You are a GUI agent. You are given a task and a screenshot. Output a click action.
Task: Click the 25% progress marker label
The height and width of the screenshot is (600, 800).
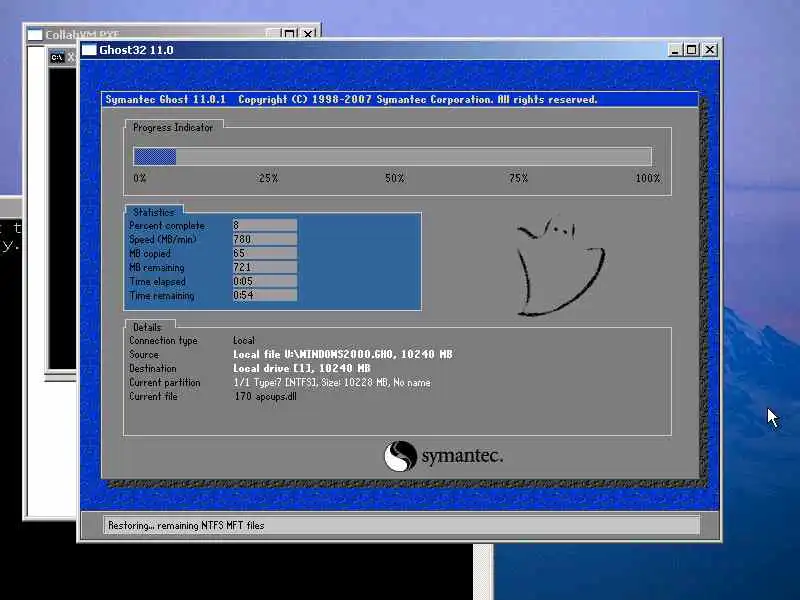(268, 178)
